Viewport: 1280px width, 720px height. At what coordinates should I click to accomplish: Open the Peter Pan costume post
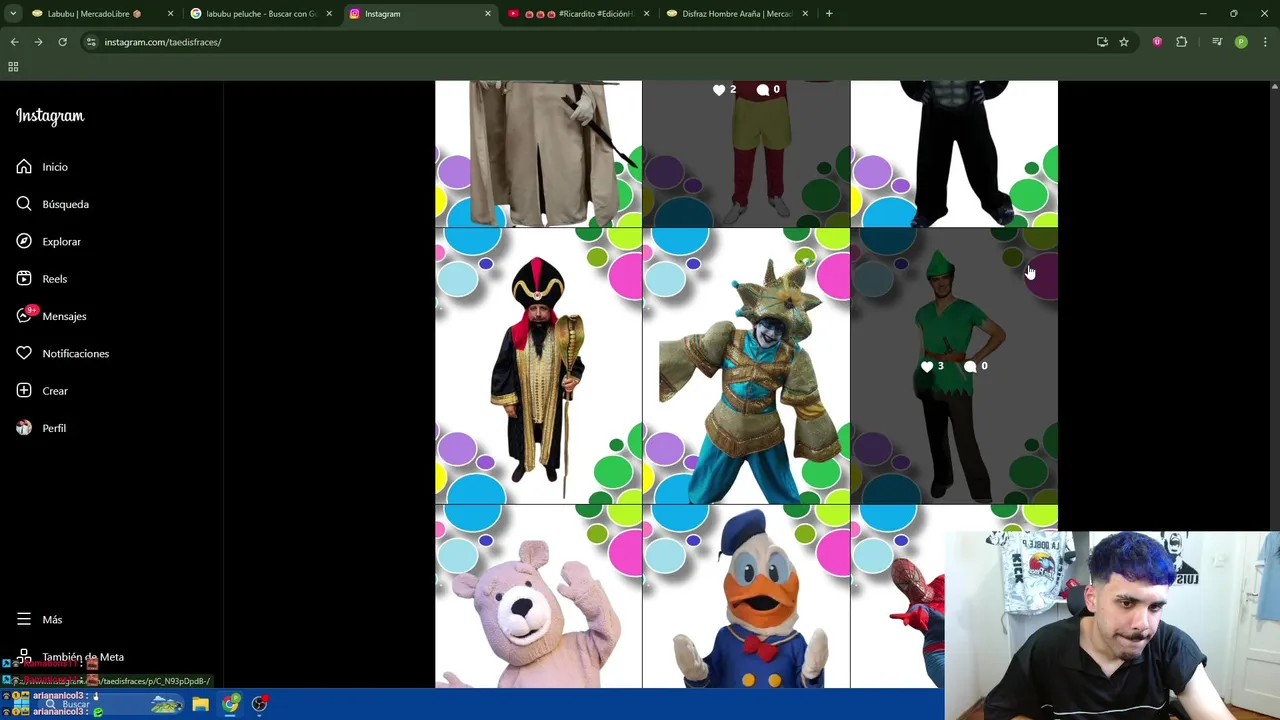954,366
